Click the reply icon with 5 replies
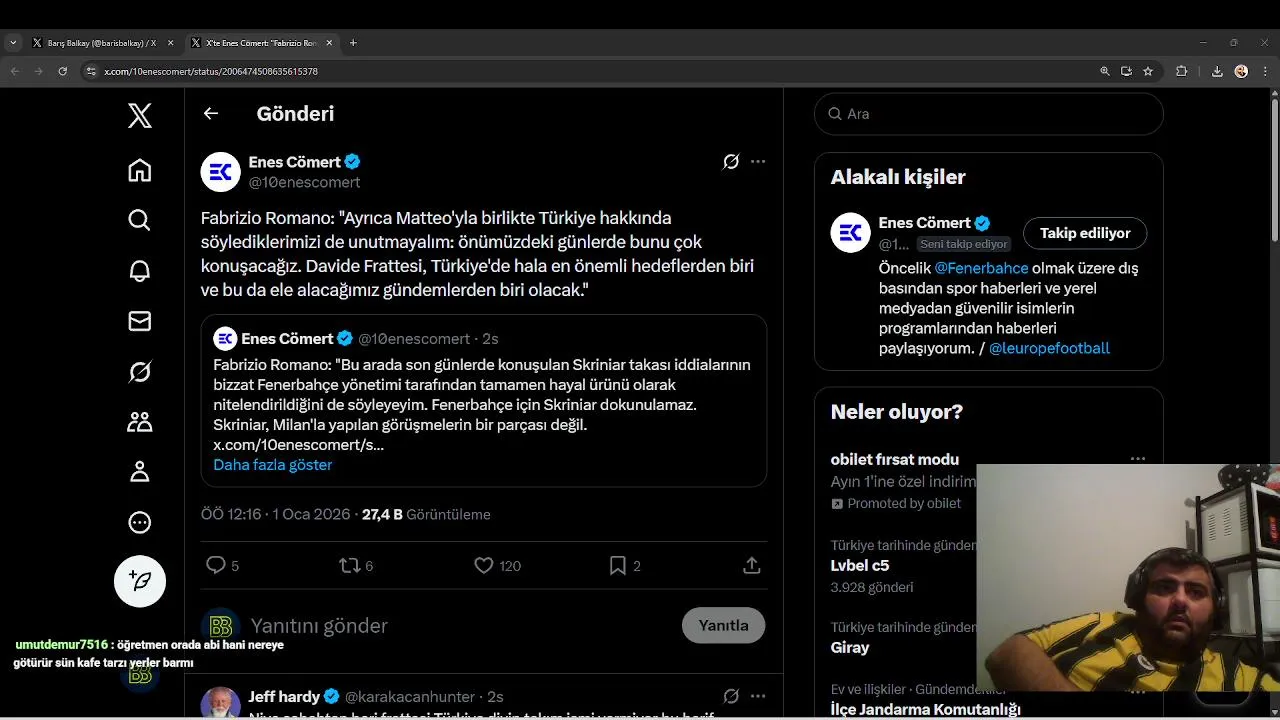This screenshot has width=1280, height=720. (x=216, y=565)
